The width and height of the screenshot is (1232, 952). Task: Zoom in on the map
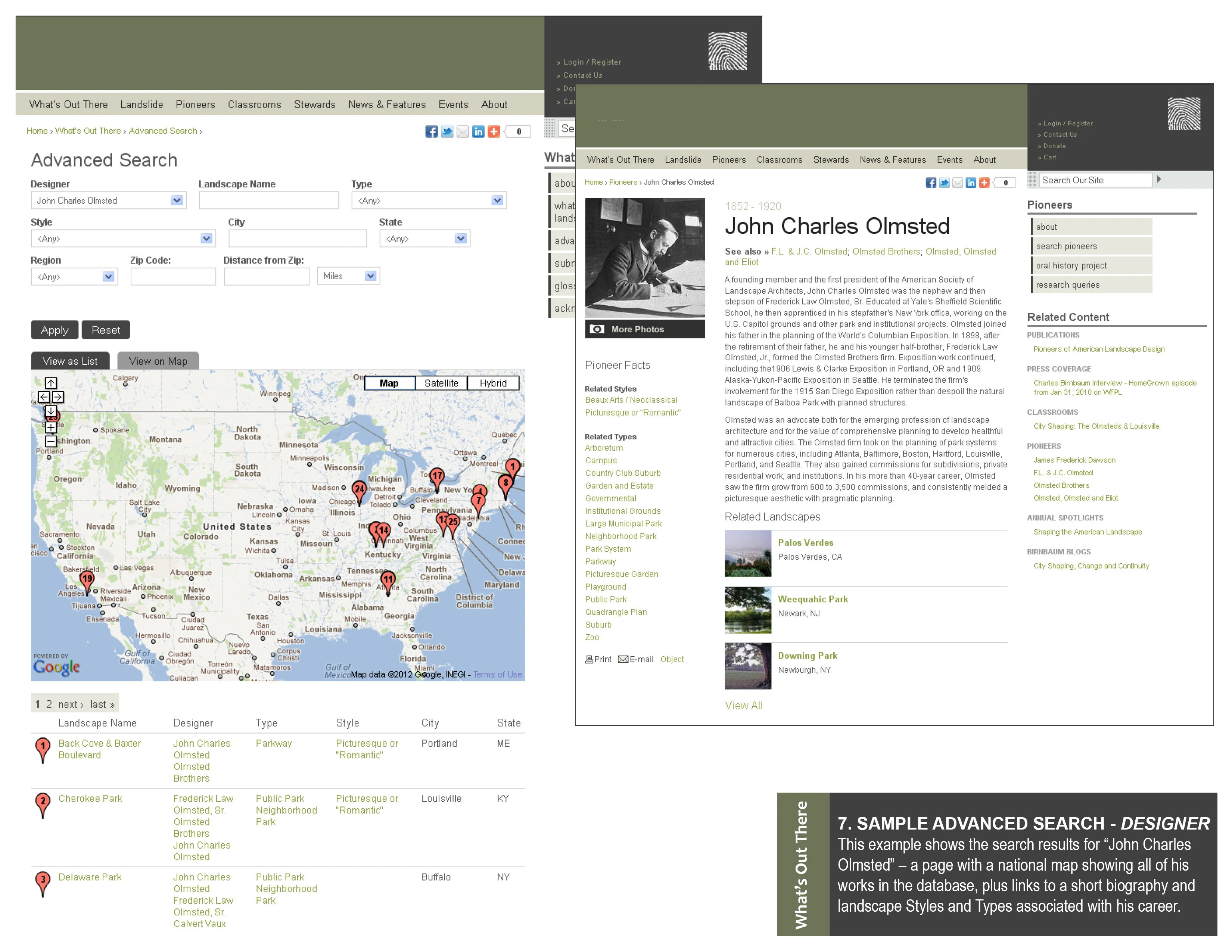coord(51,427)
